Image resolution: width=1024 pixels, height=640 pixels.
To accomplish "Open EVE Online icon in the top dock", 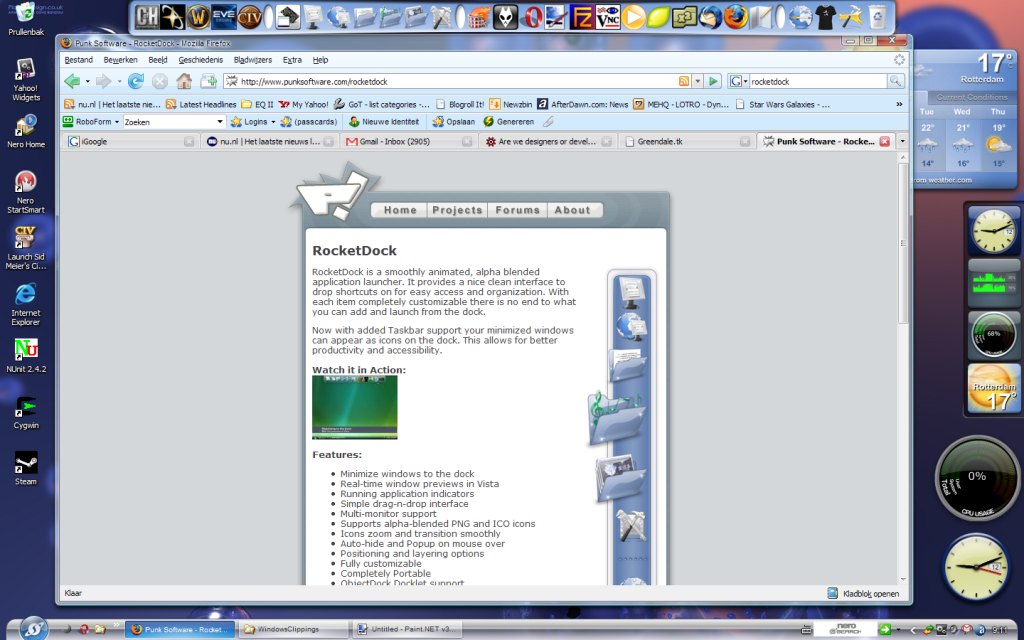I will pyautogui.click(x=224, y=17).
